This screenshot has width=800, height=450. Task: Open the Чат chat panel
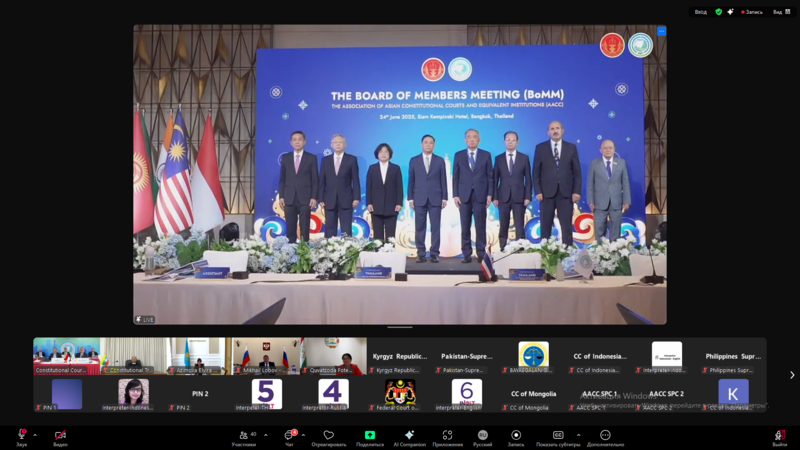(x=289, y=436)
